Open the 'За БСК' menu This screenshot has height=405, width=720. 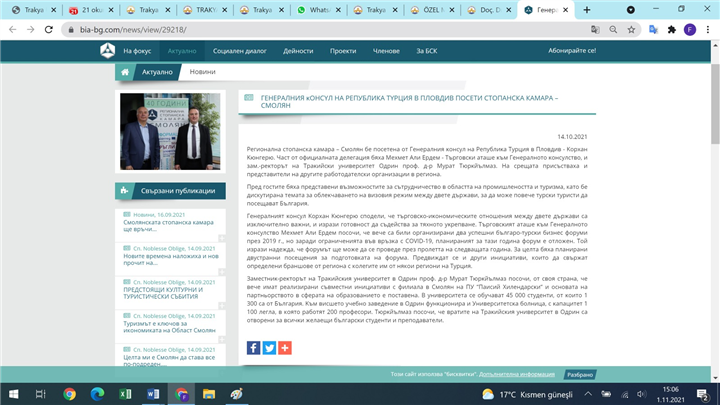pos(427,51)
